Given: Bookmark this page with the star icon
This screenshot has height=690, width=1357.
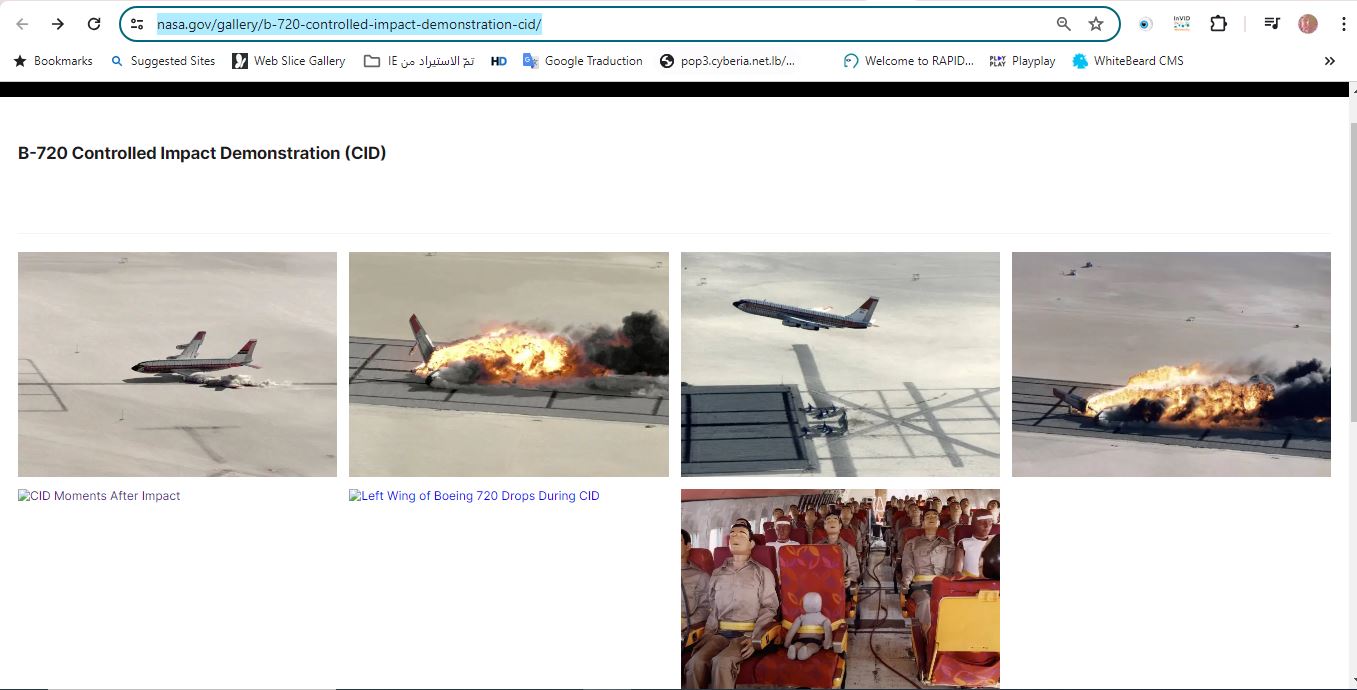Looking at the screenshot, I should pos(1096,24).
